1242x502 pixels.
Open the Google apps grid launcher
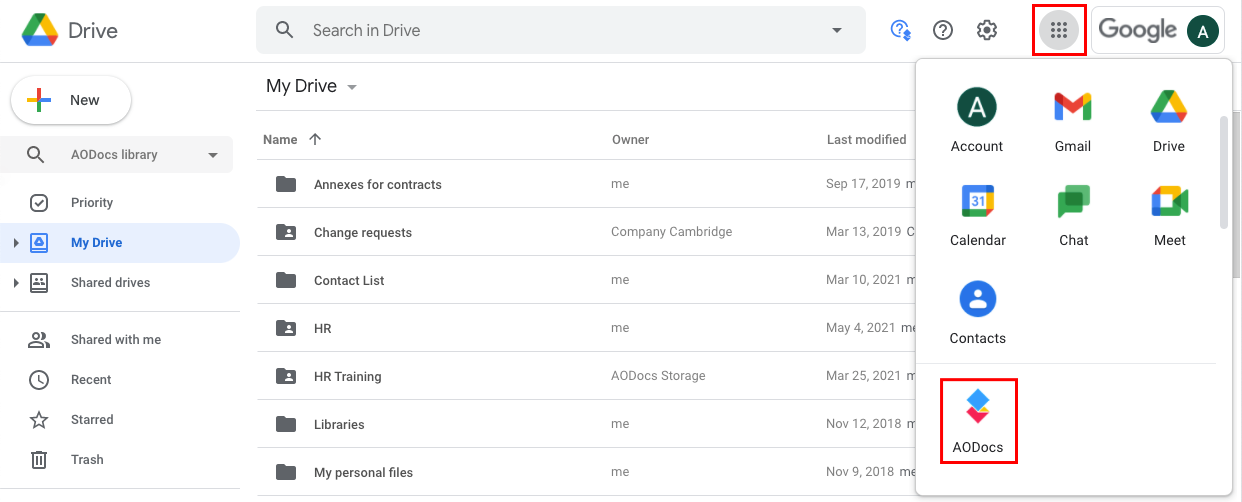[1059, 30]
